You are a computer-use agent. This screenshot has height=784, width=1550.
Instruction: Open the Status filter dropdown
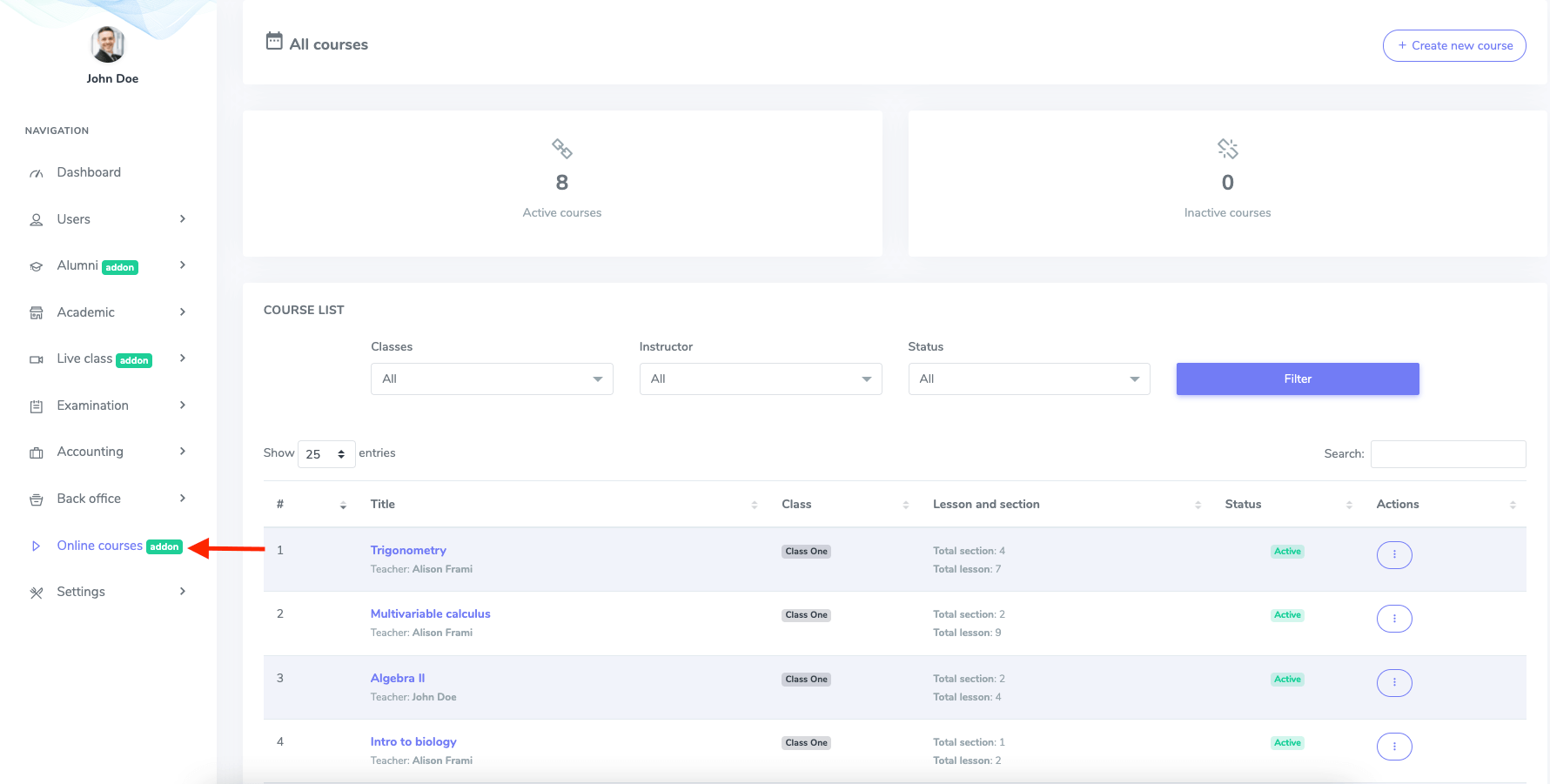[1028, 379]
